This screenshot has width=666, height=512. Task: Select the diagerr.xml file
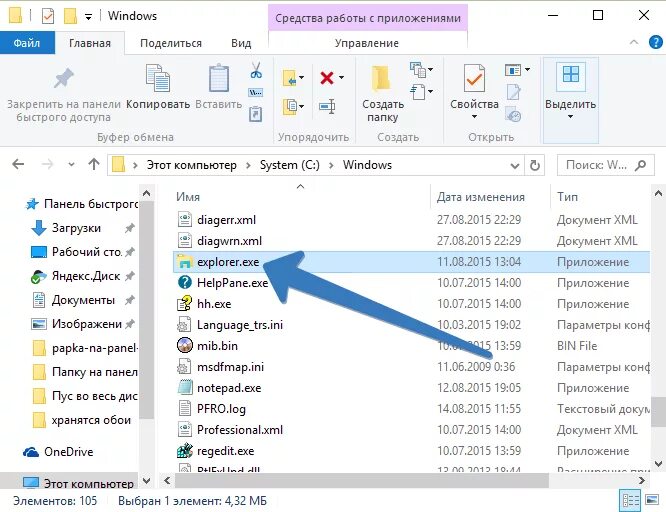[226, 220]
